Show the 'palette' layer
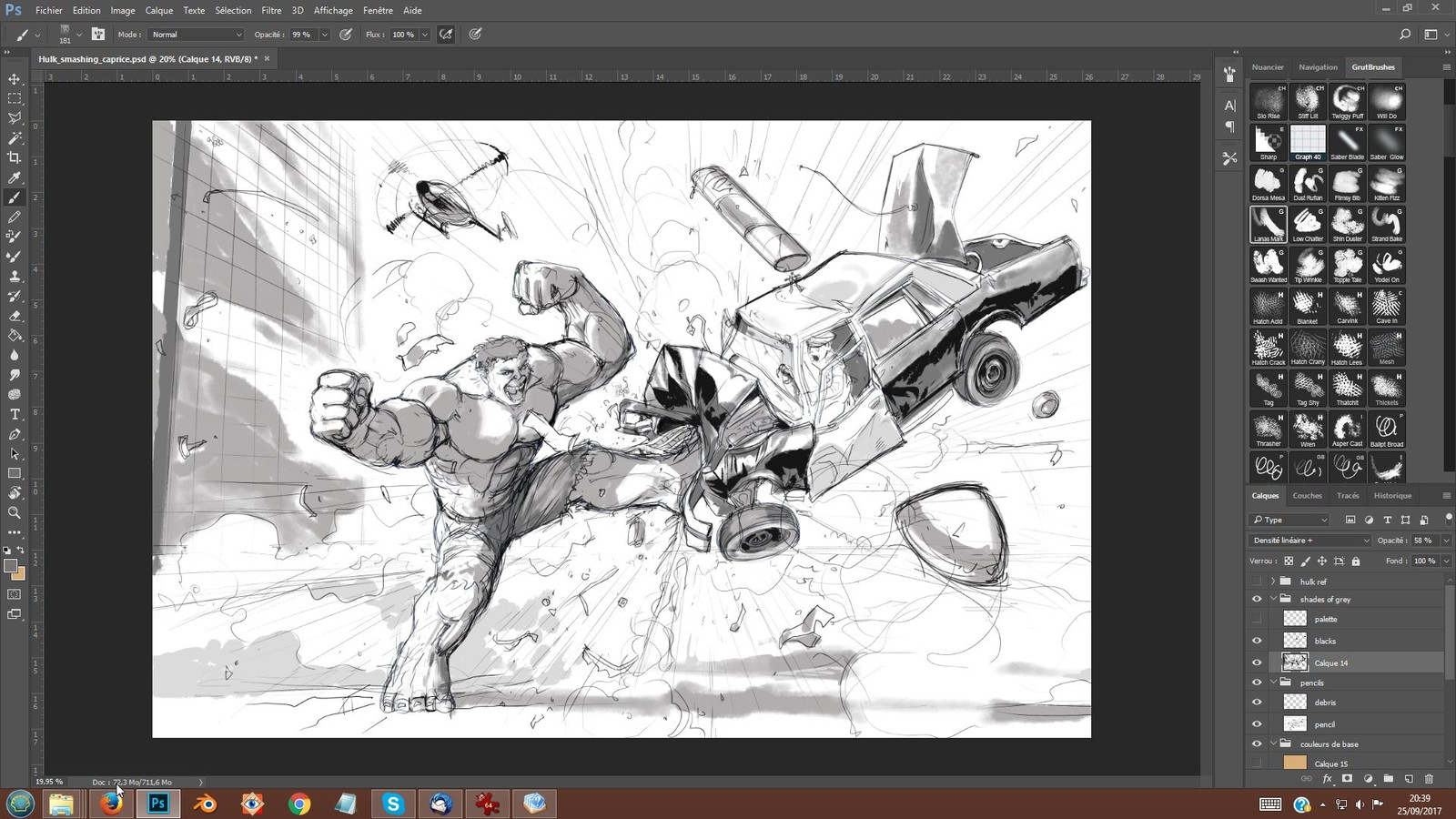This screenshot has height=819, width=1456. [x=1257, y=619]
